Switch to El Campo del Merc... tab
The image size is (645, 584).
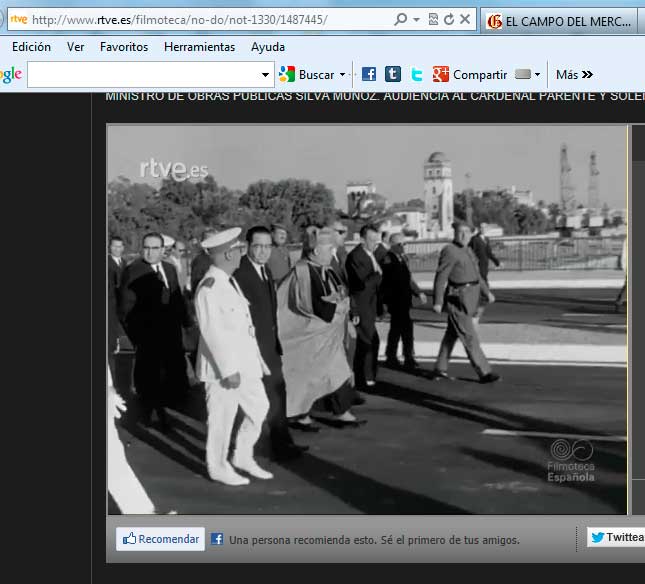coord(560,21)
